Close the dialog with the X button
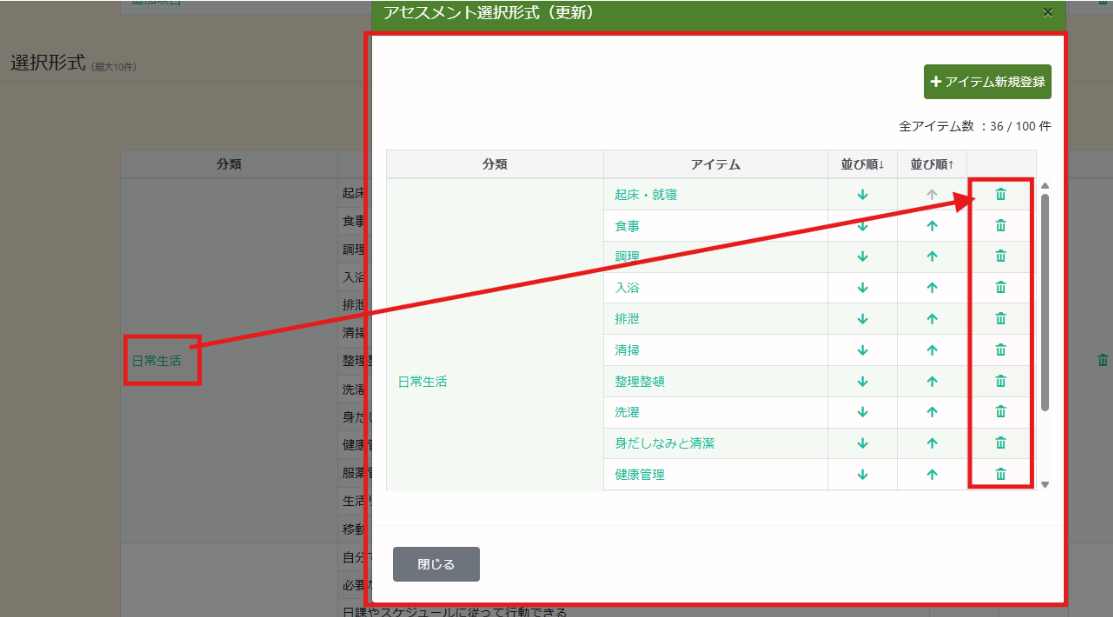This screenshot has width=1113, height=617. click(1047, 12)
